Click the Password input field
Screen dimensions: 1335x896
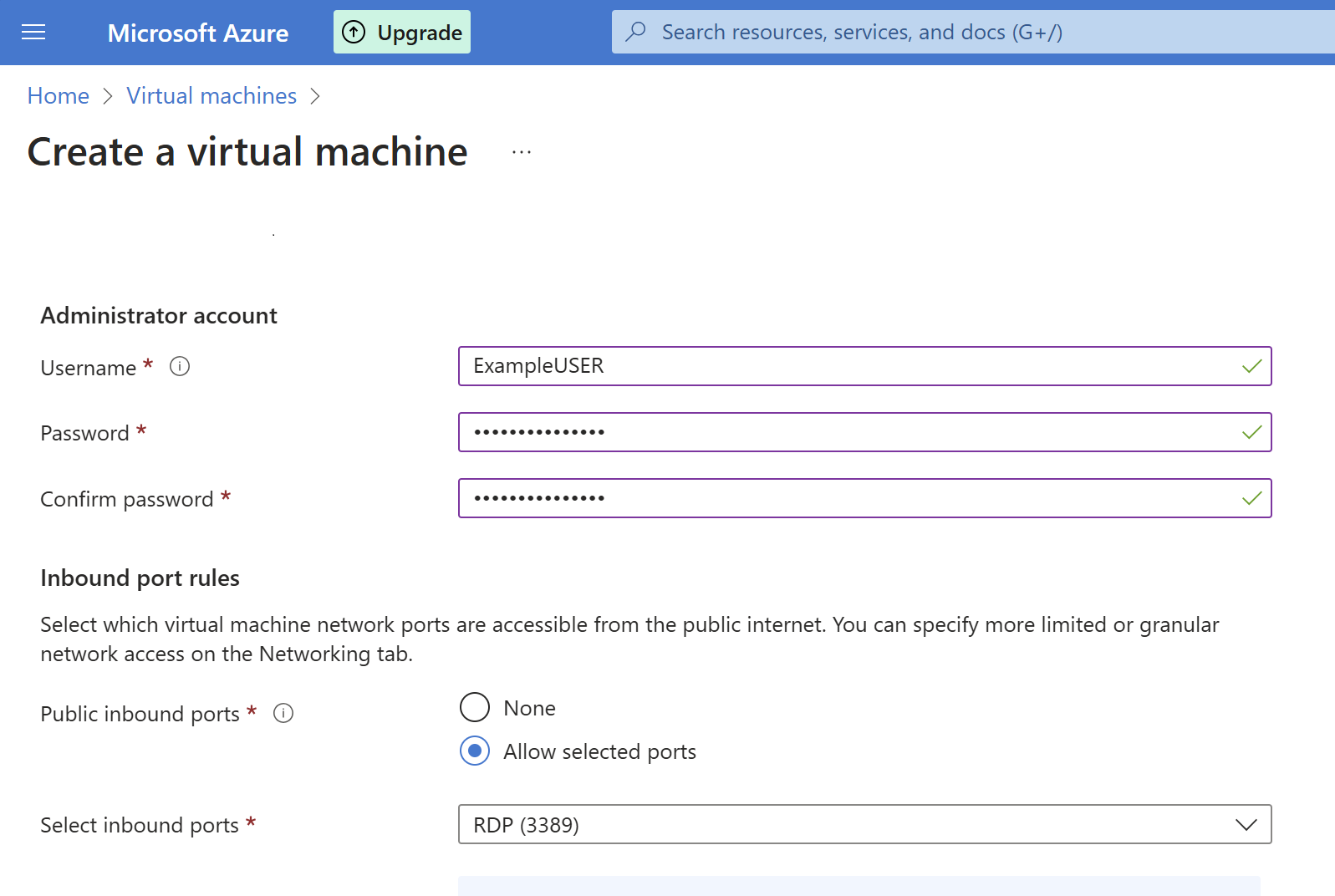836,432
